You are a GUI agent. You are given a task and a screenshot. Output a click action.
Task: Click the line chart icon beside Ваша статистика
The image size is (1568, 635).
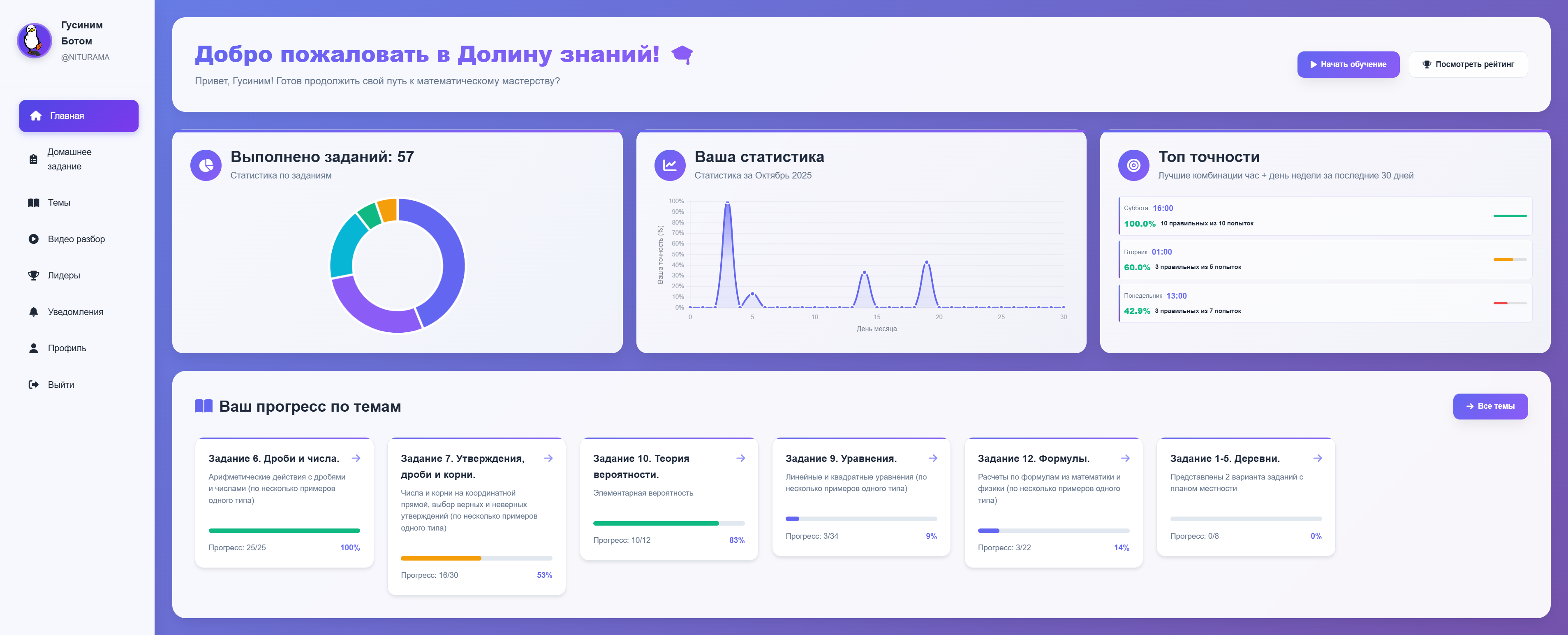(x=670, y=166)
